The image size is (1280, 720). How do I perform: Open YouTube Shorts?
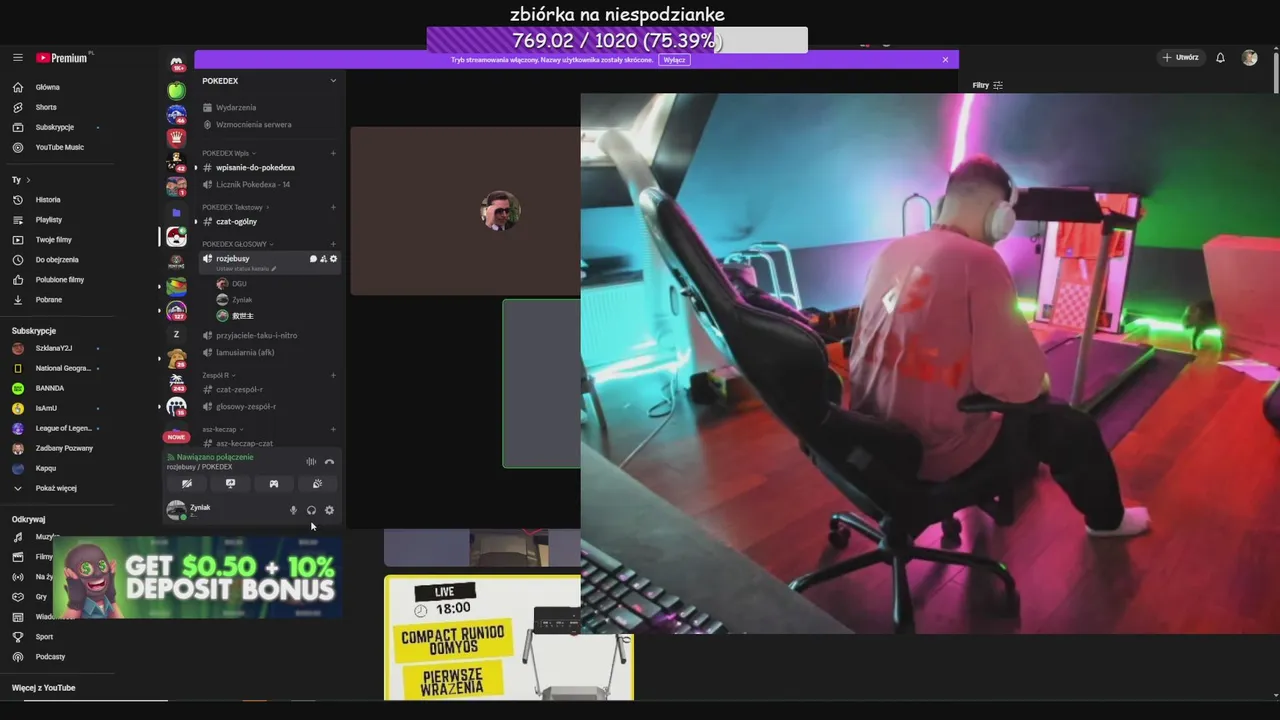coord(46,107)
